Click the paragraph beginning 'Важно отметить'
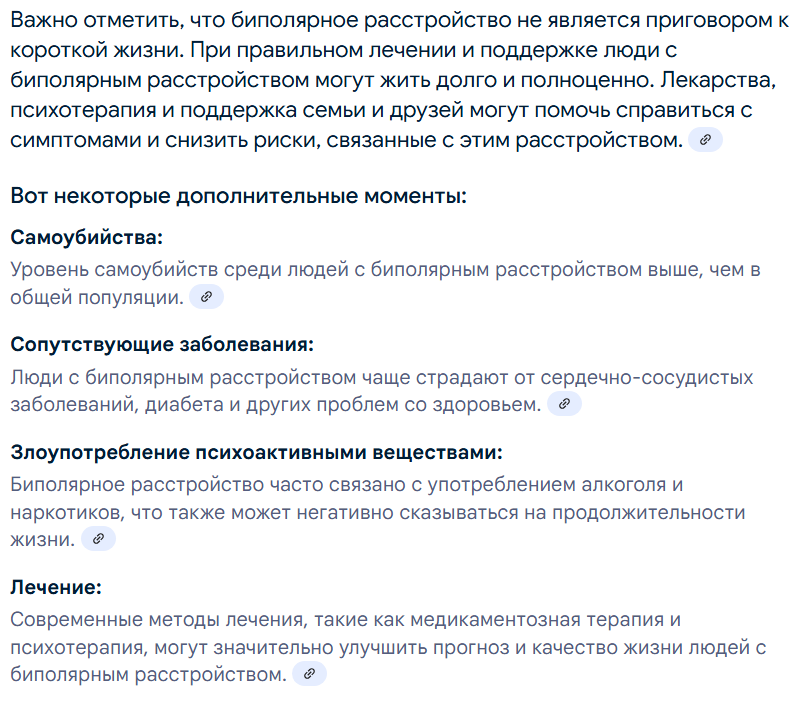 (399, 80)
